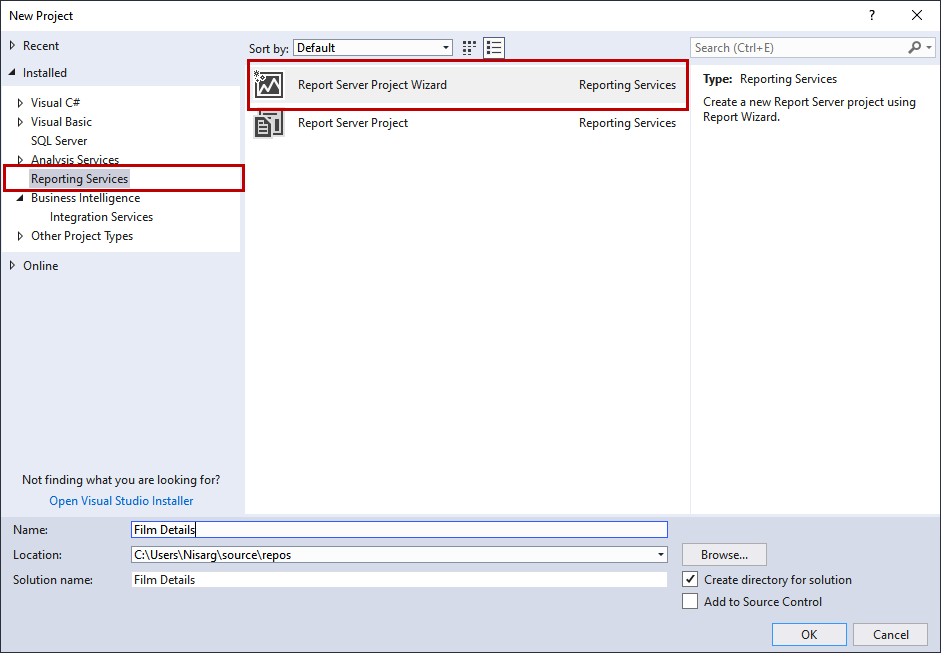The image size is (941, 653).
Task: Open the help question mark button
Action: (872, 16)
